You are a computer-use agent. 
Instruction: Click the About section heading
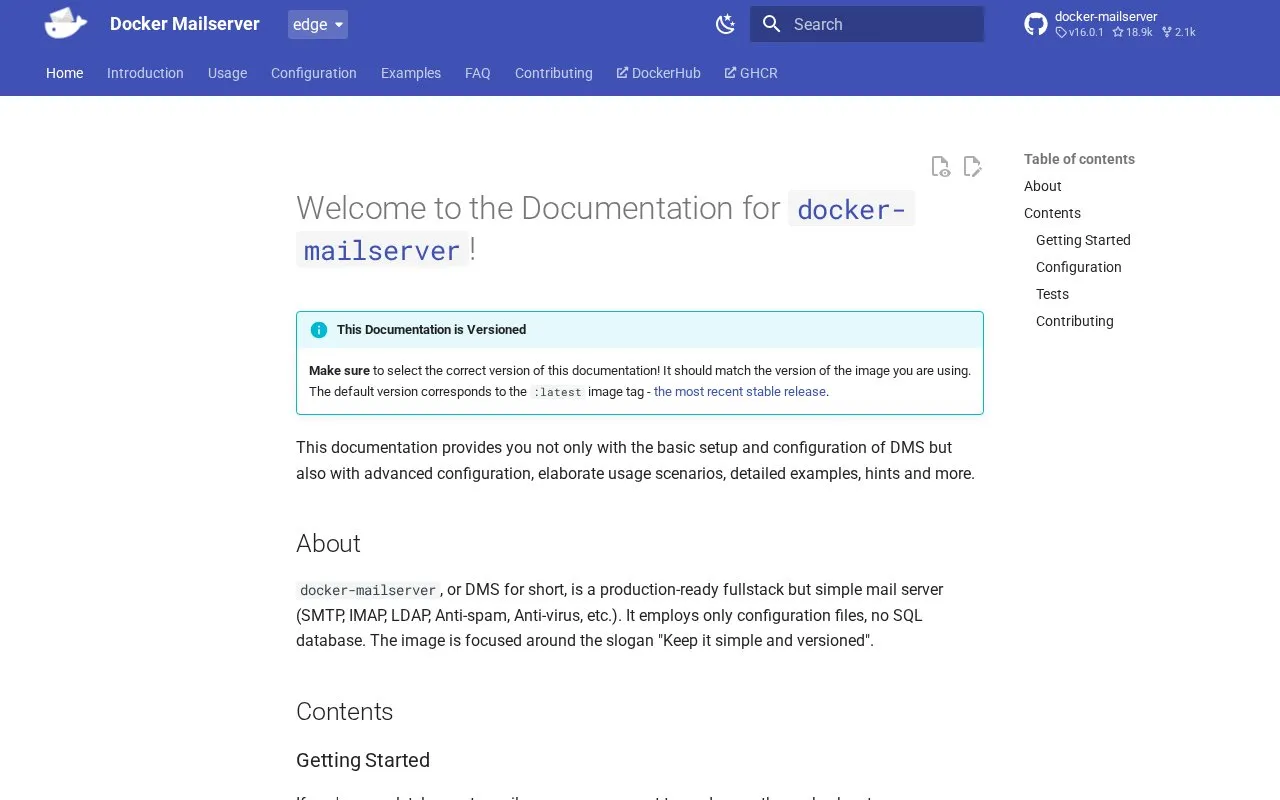[328, 543]
